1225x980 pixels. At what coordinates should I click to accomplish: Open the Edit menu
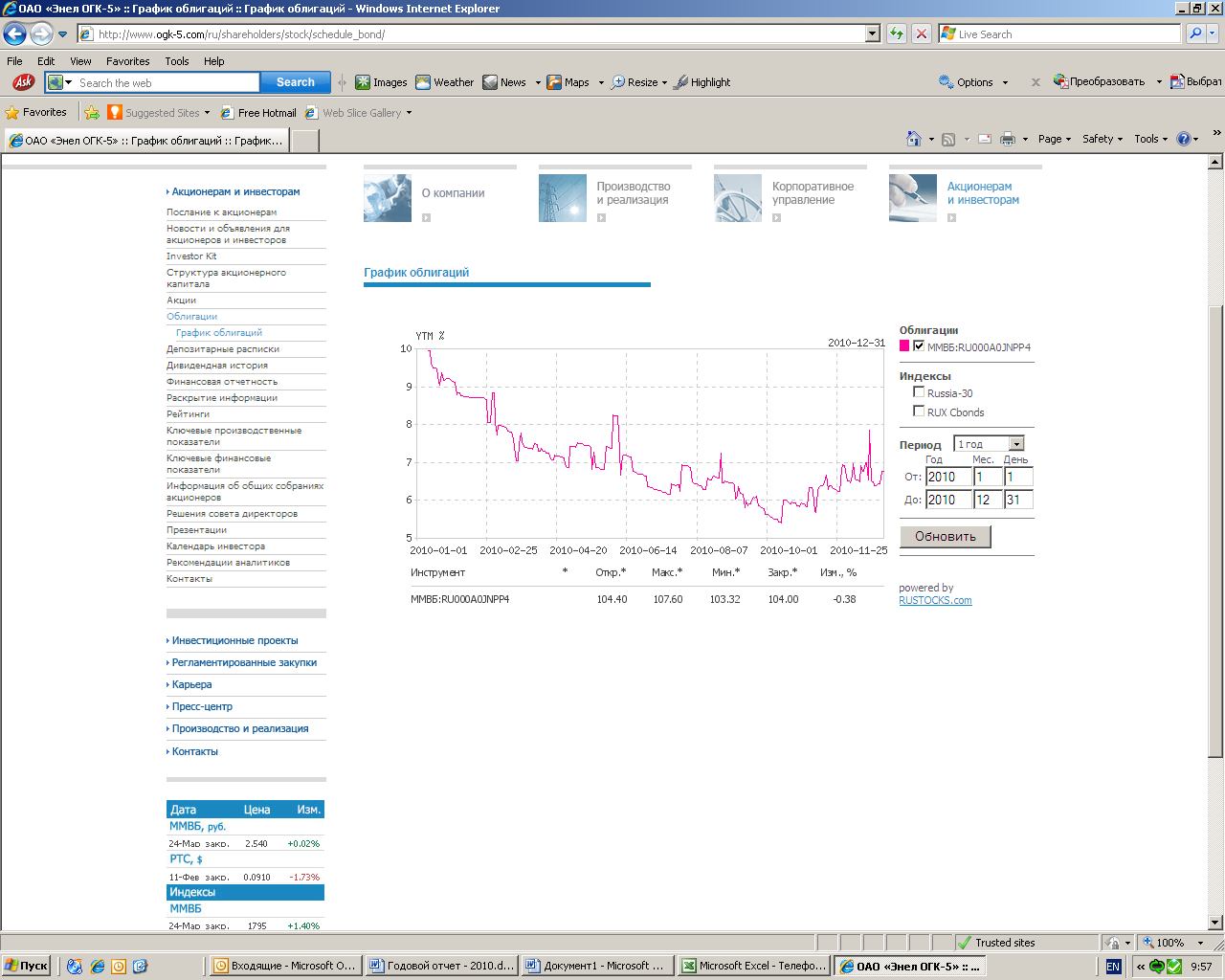[46, 60]
